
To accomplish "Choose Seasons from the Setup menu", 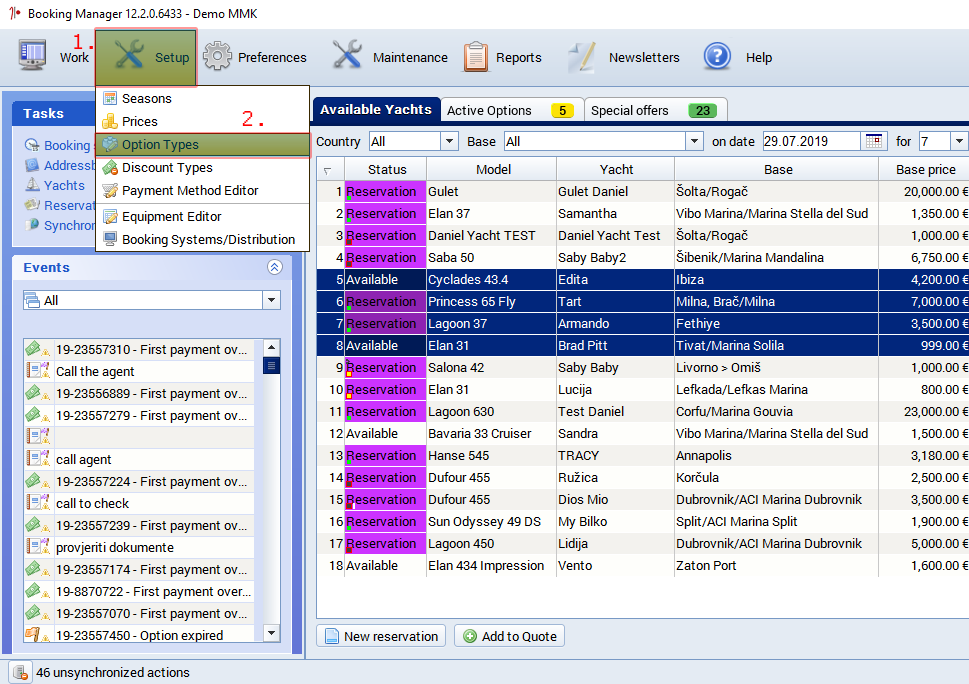I will pyautogui.click(x=202, y=98).
